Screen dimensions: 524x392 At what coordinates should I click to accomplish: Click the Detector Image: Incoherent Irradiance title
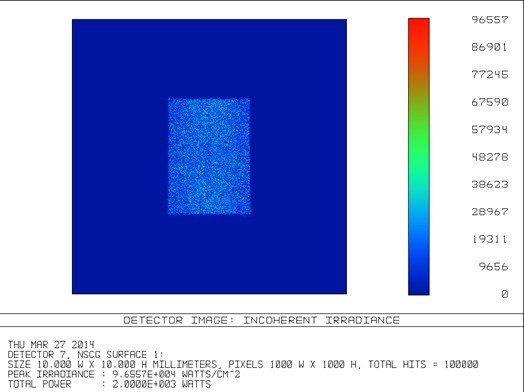(261, 320)
